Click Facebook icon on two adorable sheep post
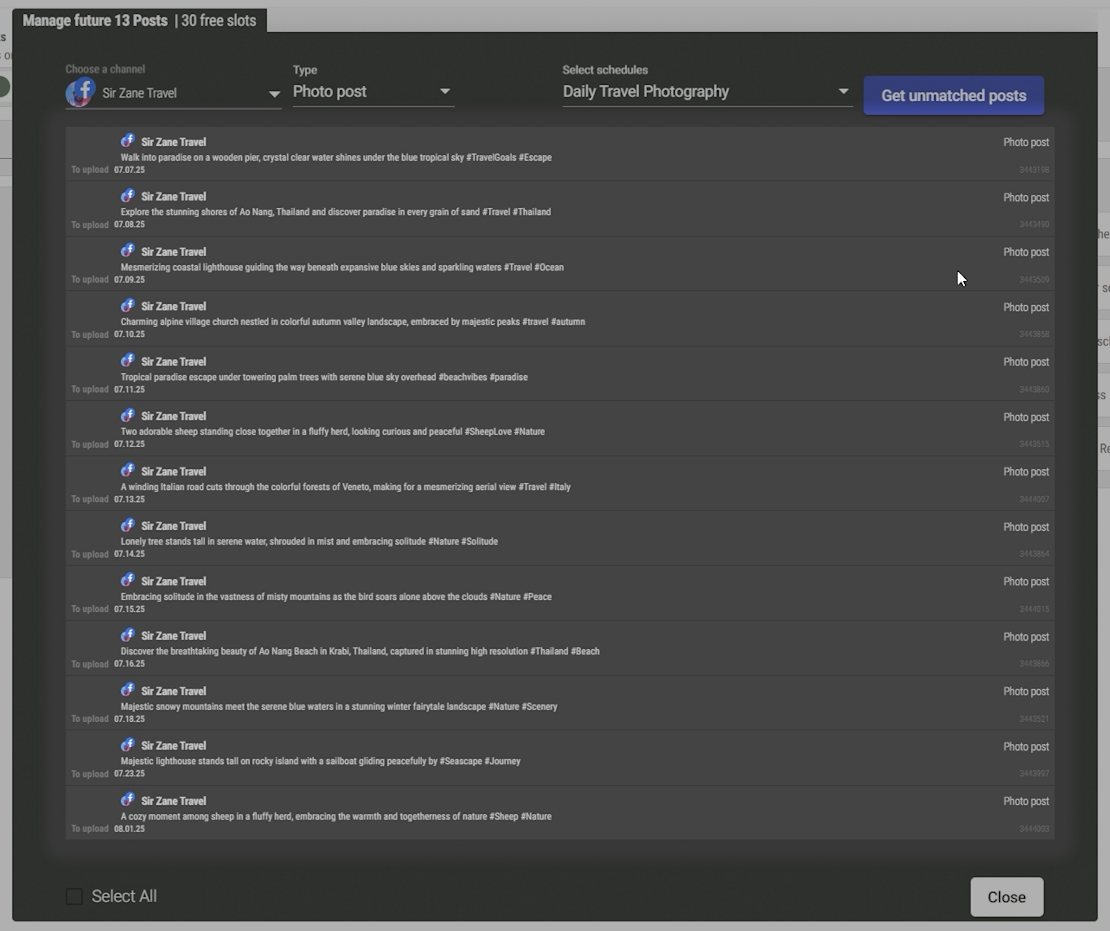The width and height of the screenshot is (1110, 931). [x=128, y=416]
